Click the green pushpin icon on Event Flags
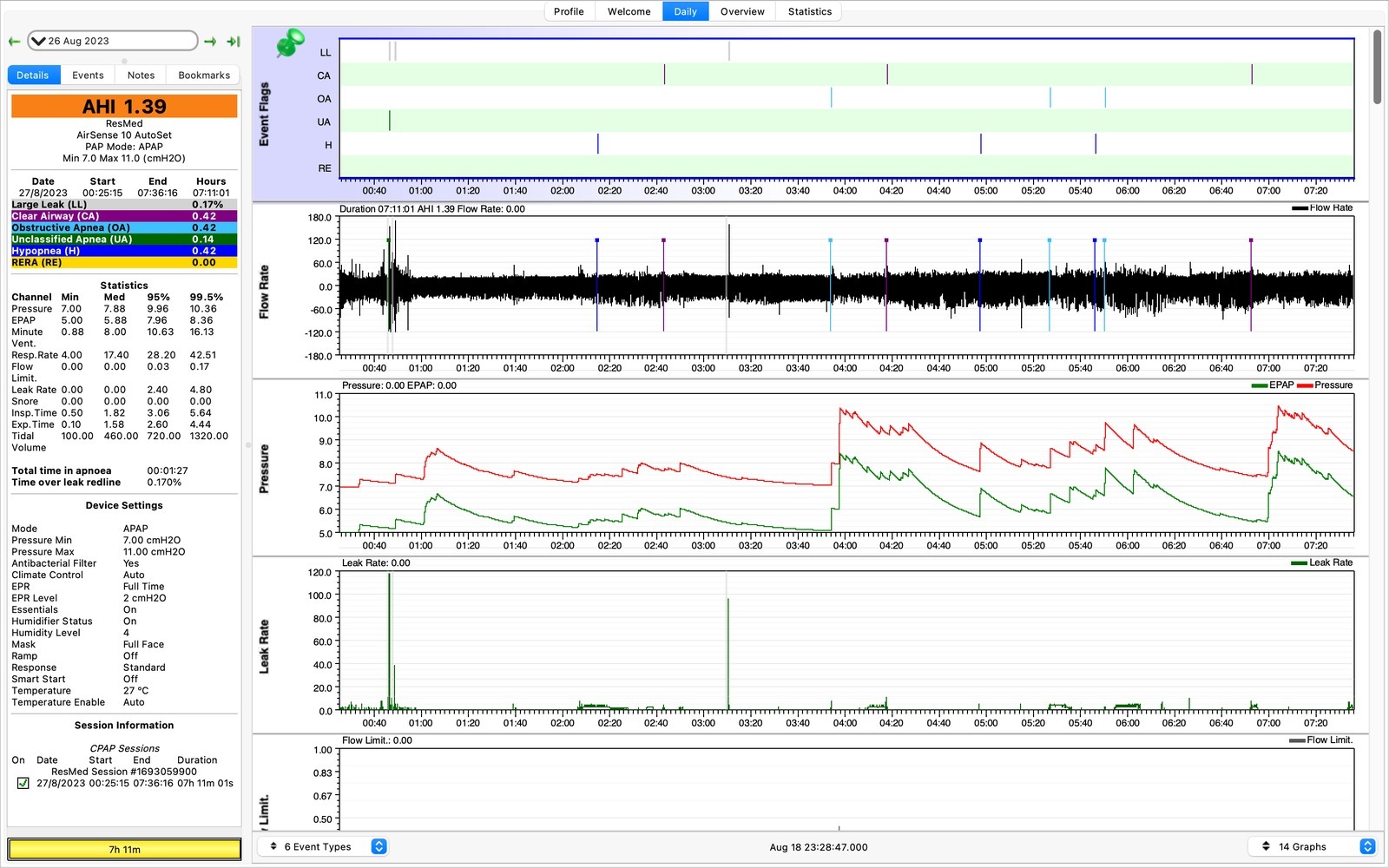Screen dimensions: 1389x868 290,43
